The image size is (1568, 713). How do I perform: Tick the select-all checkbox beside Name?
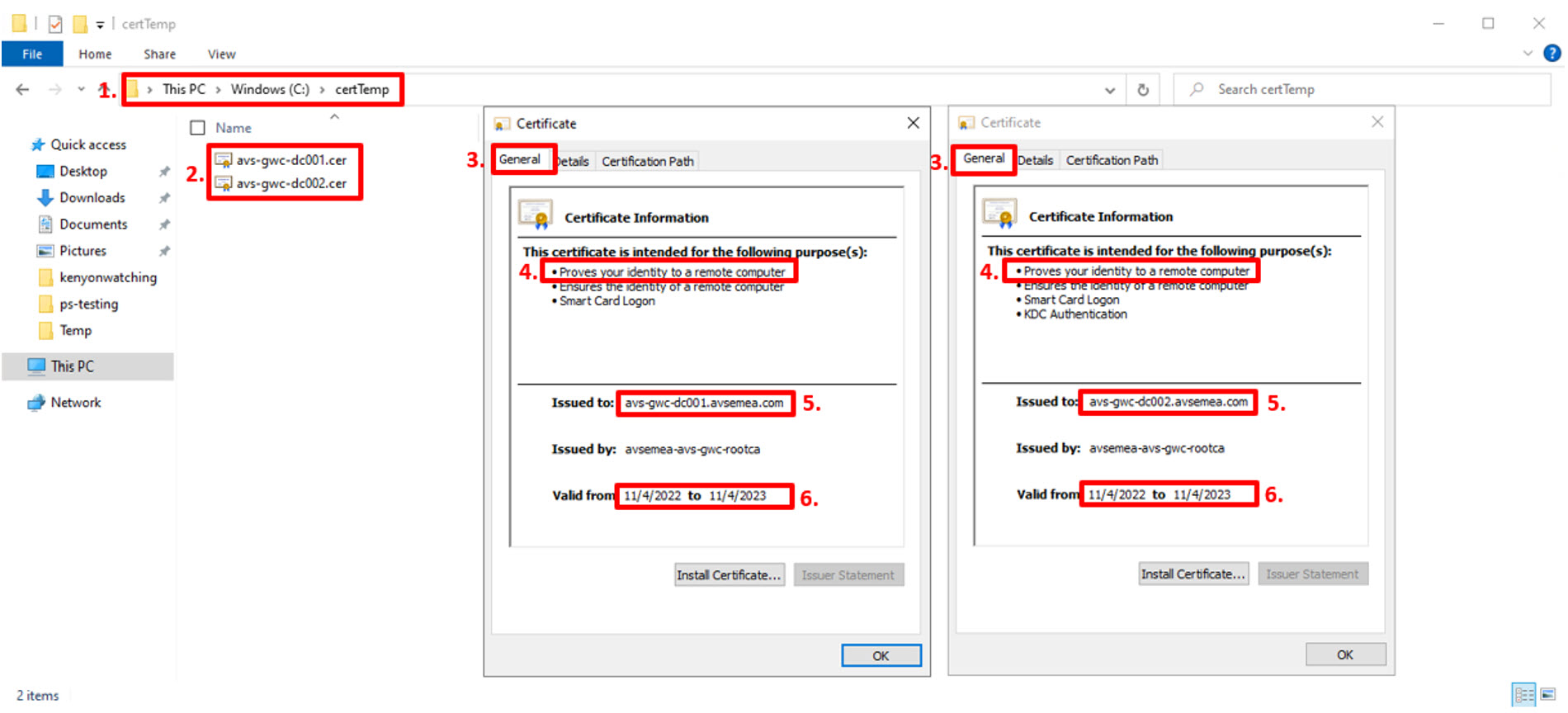(x=197, y=128)
